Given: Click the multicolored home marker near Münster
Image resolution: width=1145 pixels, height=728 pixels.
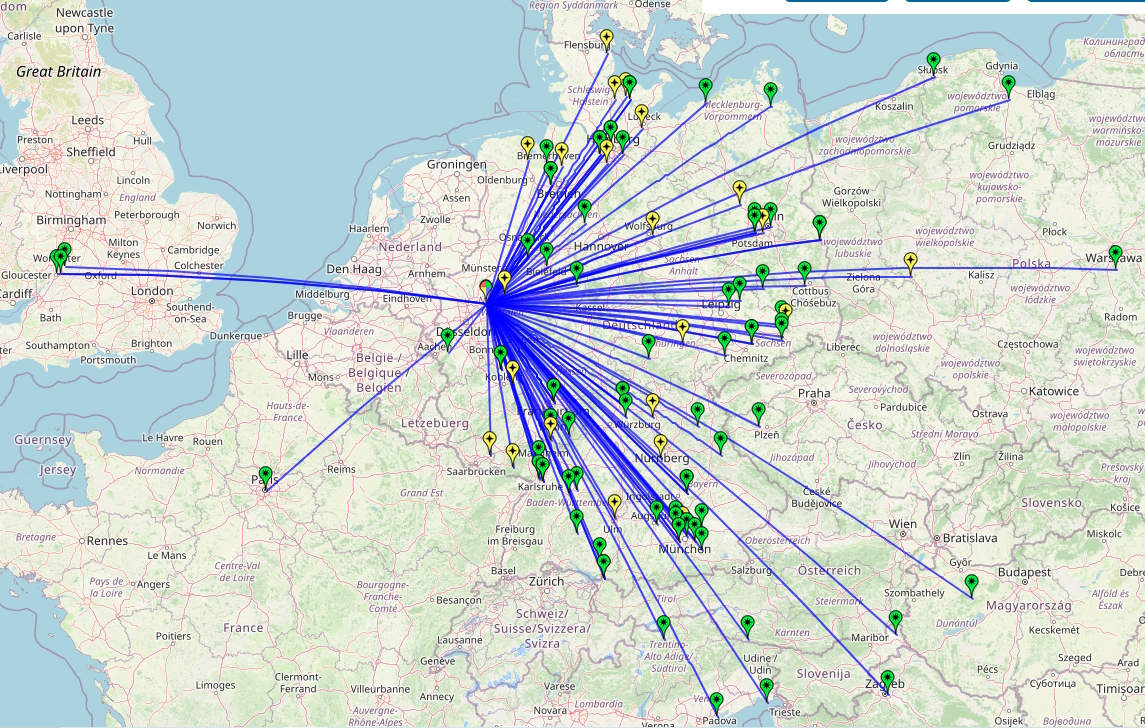Looking at the screenshot, I should pos(487,288).
